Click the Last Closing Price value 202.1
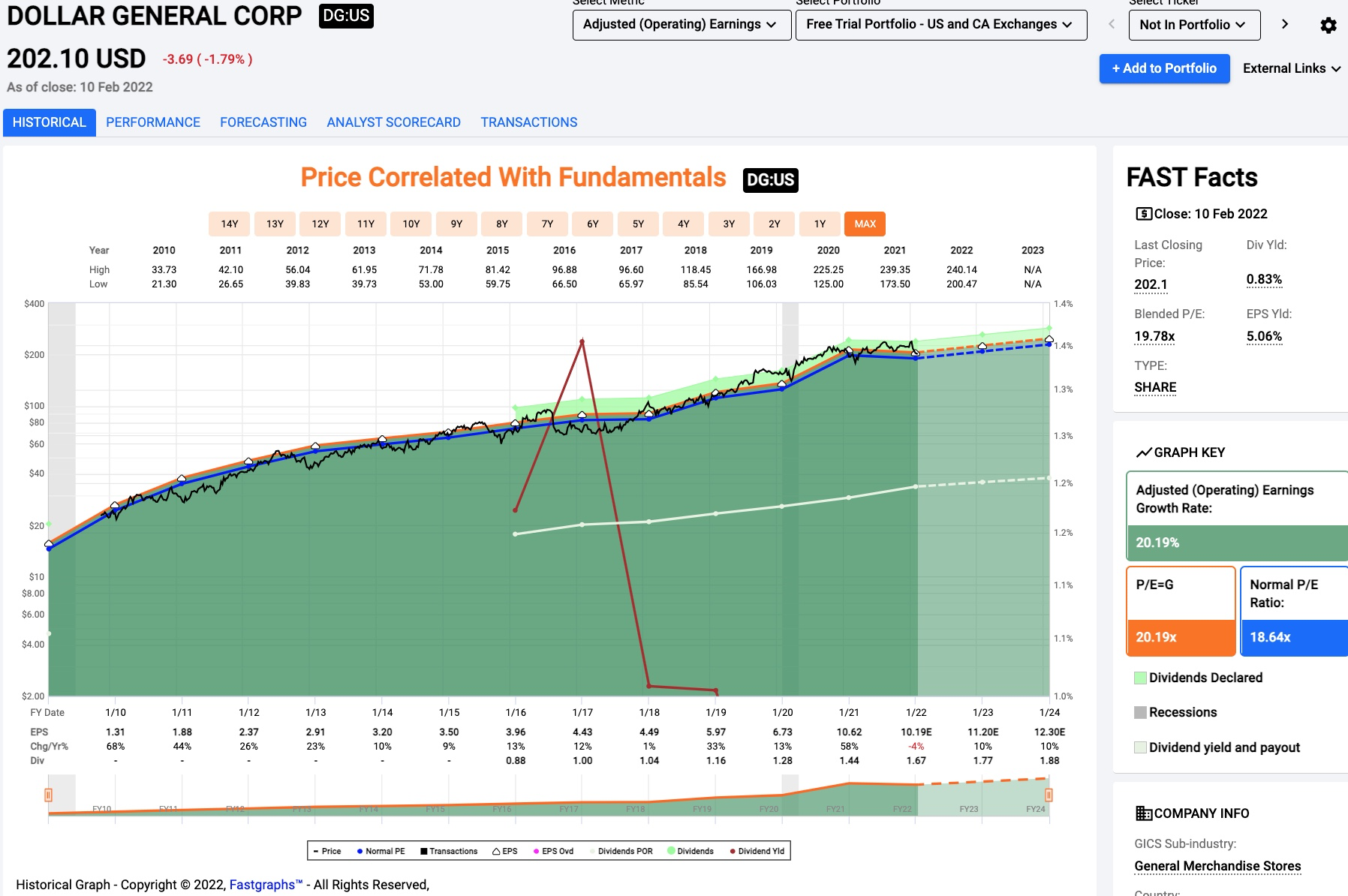 (1151, 284)
